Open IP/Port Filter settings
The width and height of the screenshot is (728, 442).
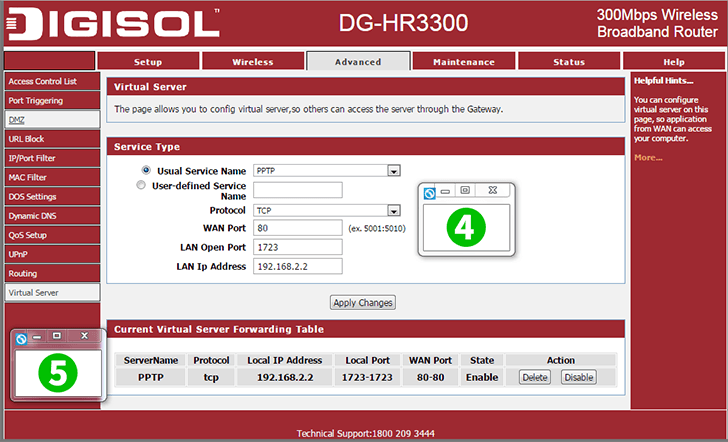(x=52, y=158)
